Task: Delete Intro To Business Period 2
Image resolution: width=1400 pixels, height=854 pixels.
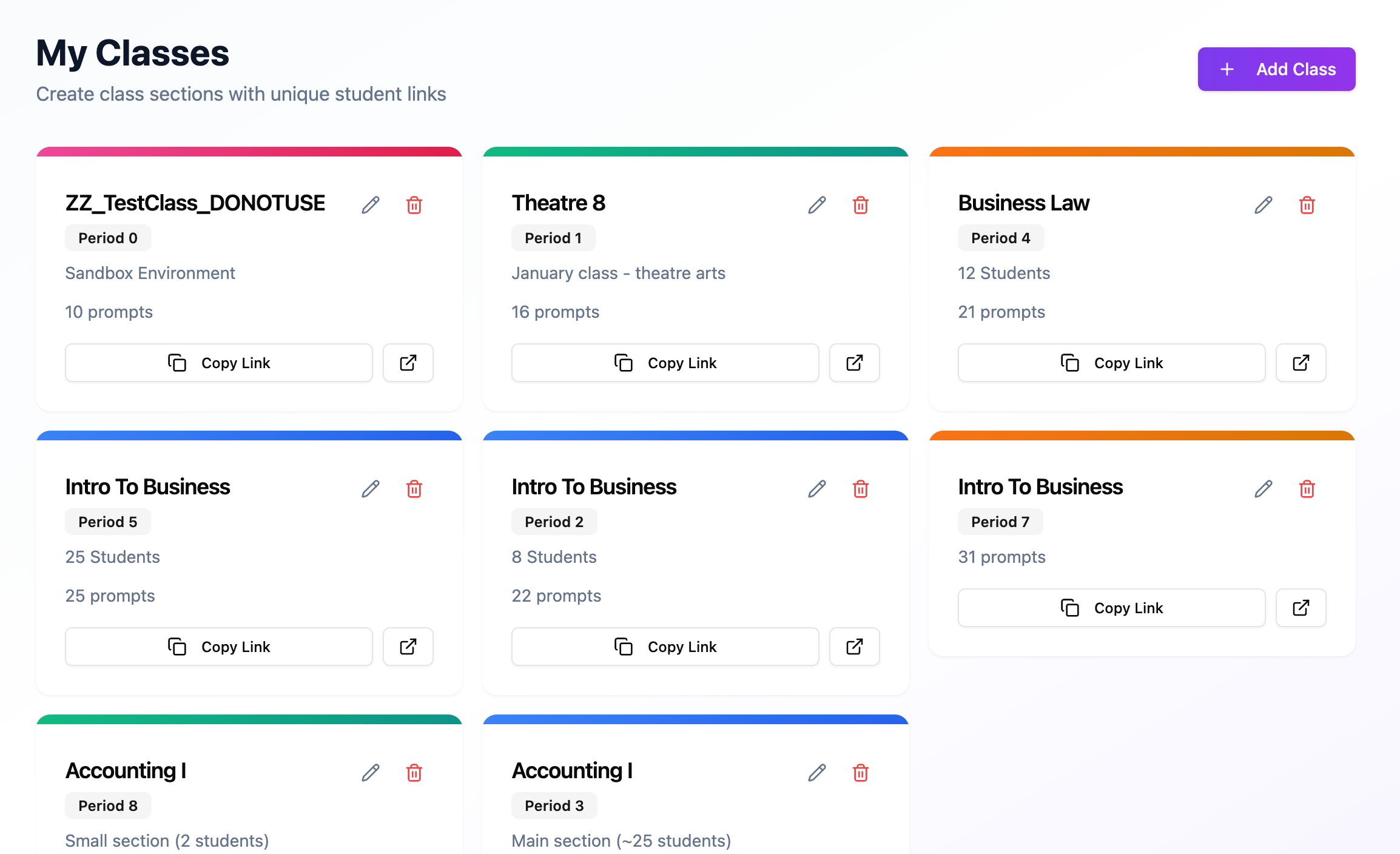Action: [861, 489]
